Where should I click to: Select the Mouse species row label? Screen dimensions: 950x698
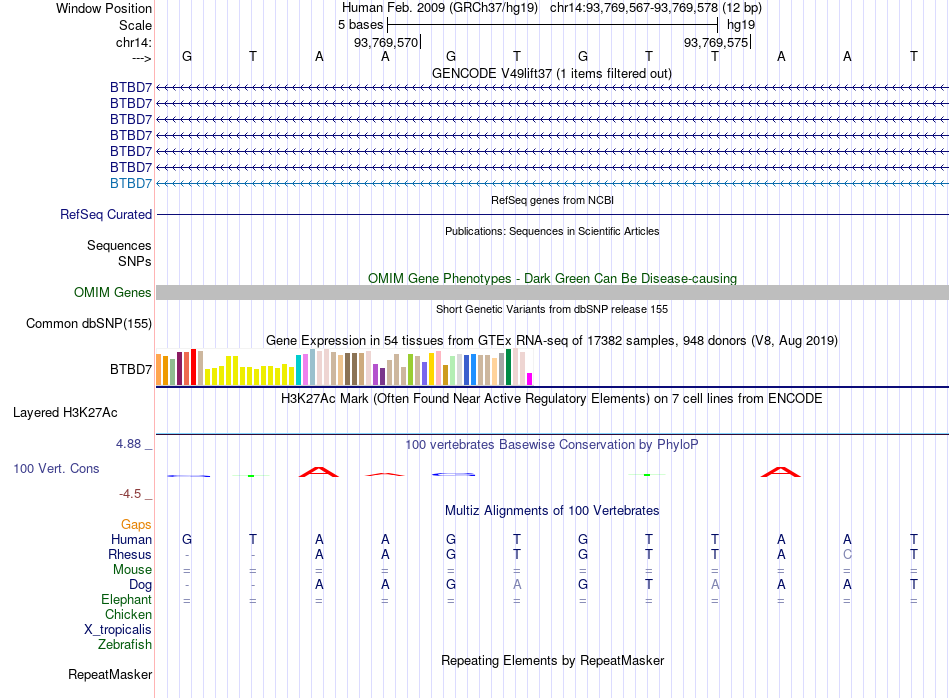click(133, 570)
